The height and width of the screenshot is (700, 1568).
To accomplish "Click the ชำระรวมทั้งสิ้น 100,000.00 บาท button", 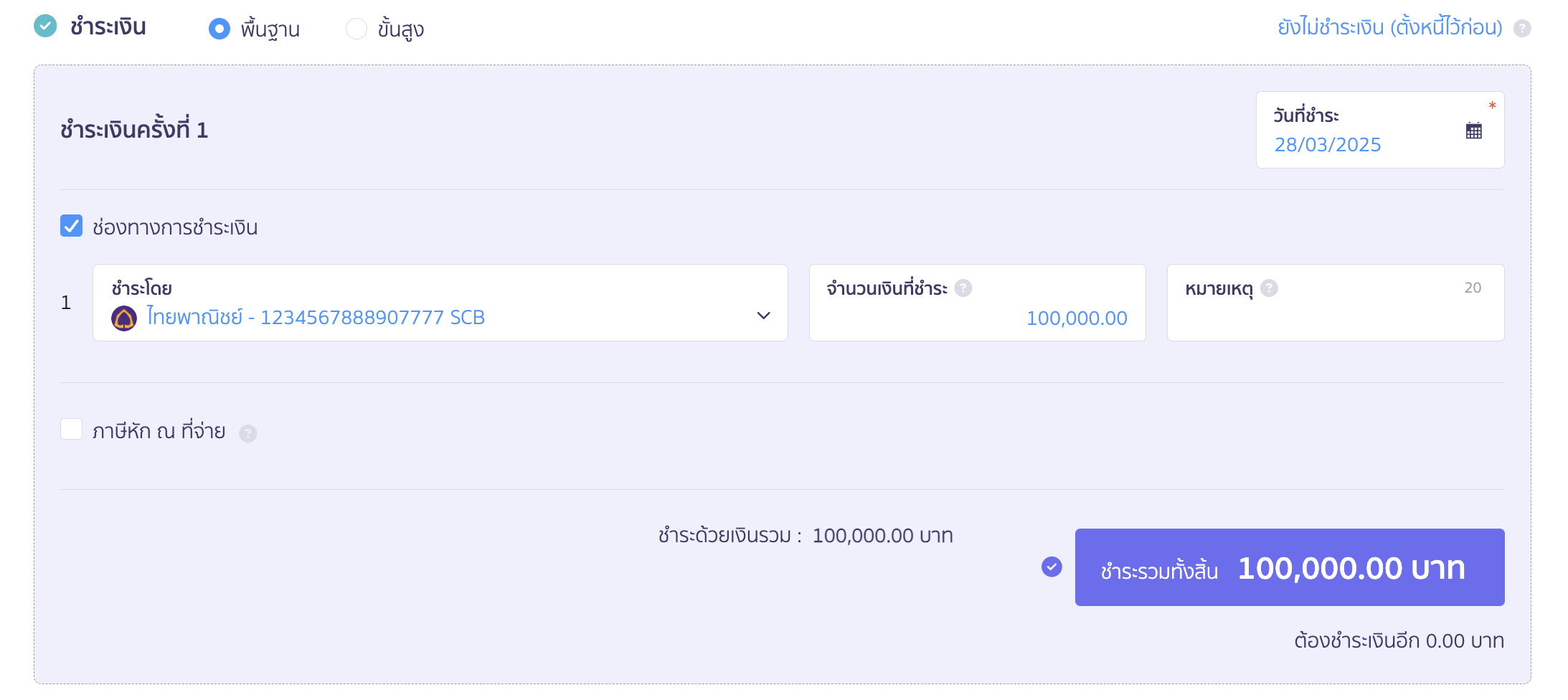I will coord(1289,567).
